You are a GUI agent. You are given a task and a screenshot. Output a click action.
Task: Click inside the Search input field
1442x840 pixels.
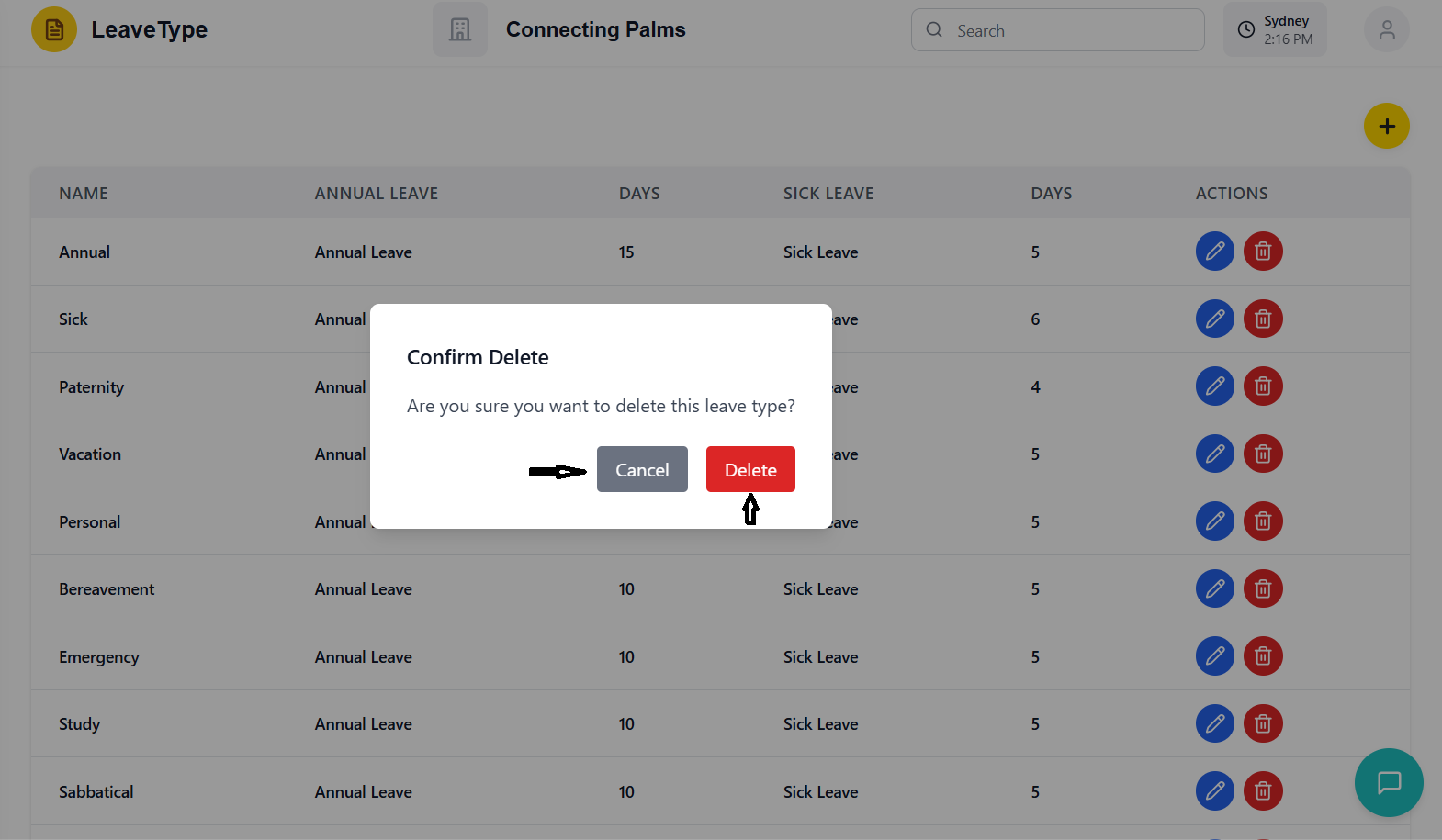[x=1056, y=29]
